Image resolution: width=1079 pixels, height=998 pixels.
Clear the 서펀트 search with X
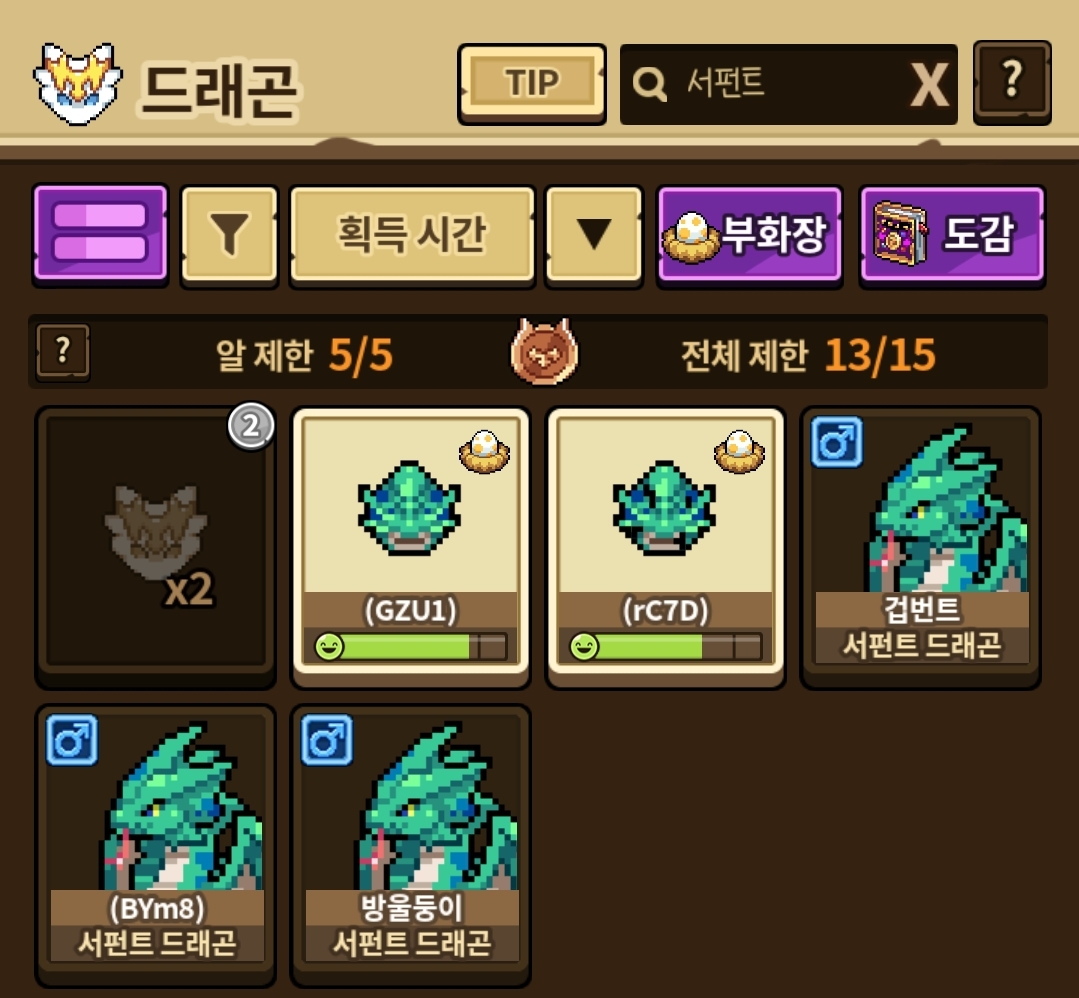click(930, 85)
